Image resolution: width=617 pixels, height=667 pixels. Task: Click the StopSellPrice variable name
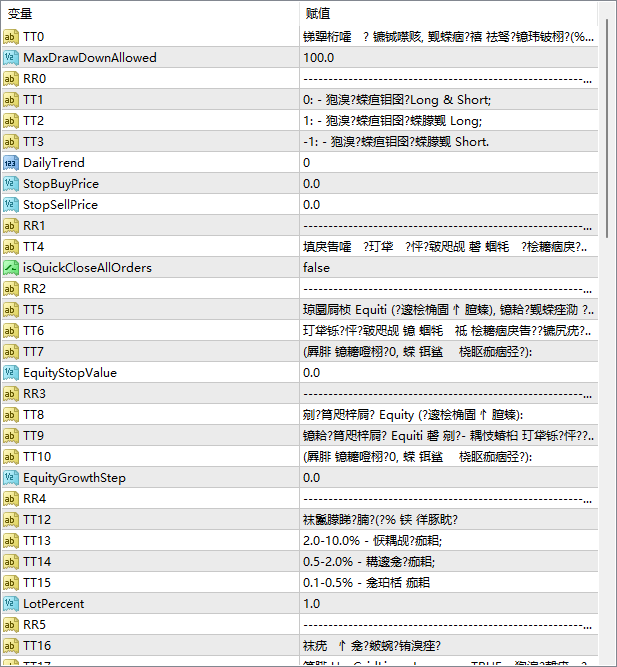coord(60,205)
